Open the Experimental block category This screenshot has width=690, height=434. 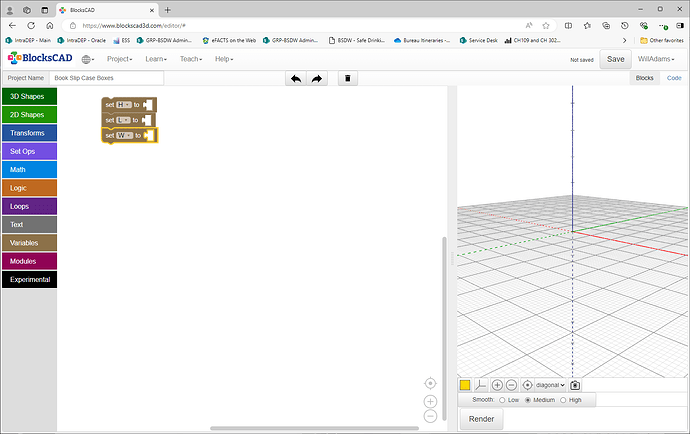(29, 280)
